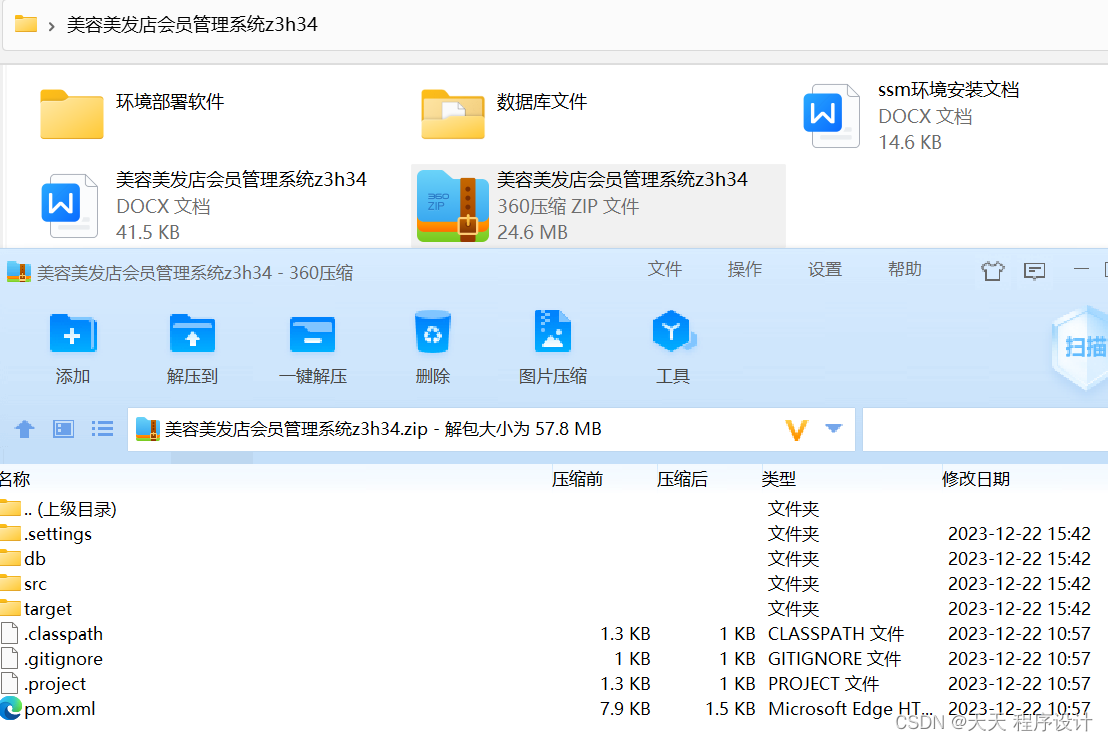Switch to the list view icon
The image size is (1108, 741).
pos(102,429)
